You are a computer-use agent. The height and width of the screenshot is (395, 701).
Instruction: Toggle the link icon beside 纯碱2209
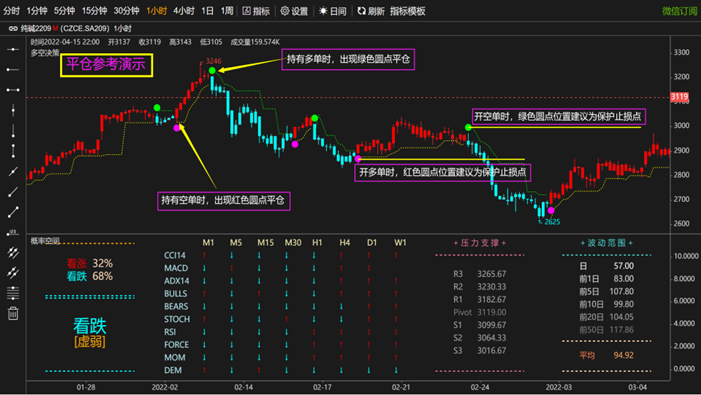[x=13, y=29]
